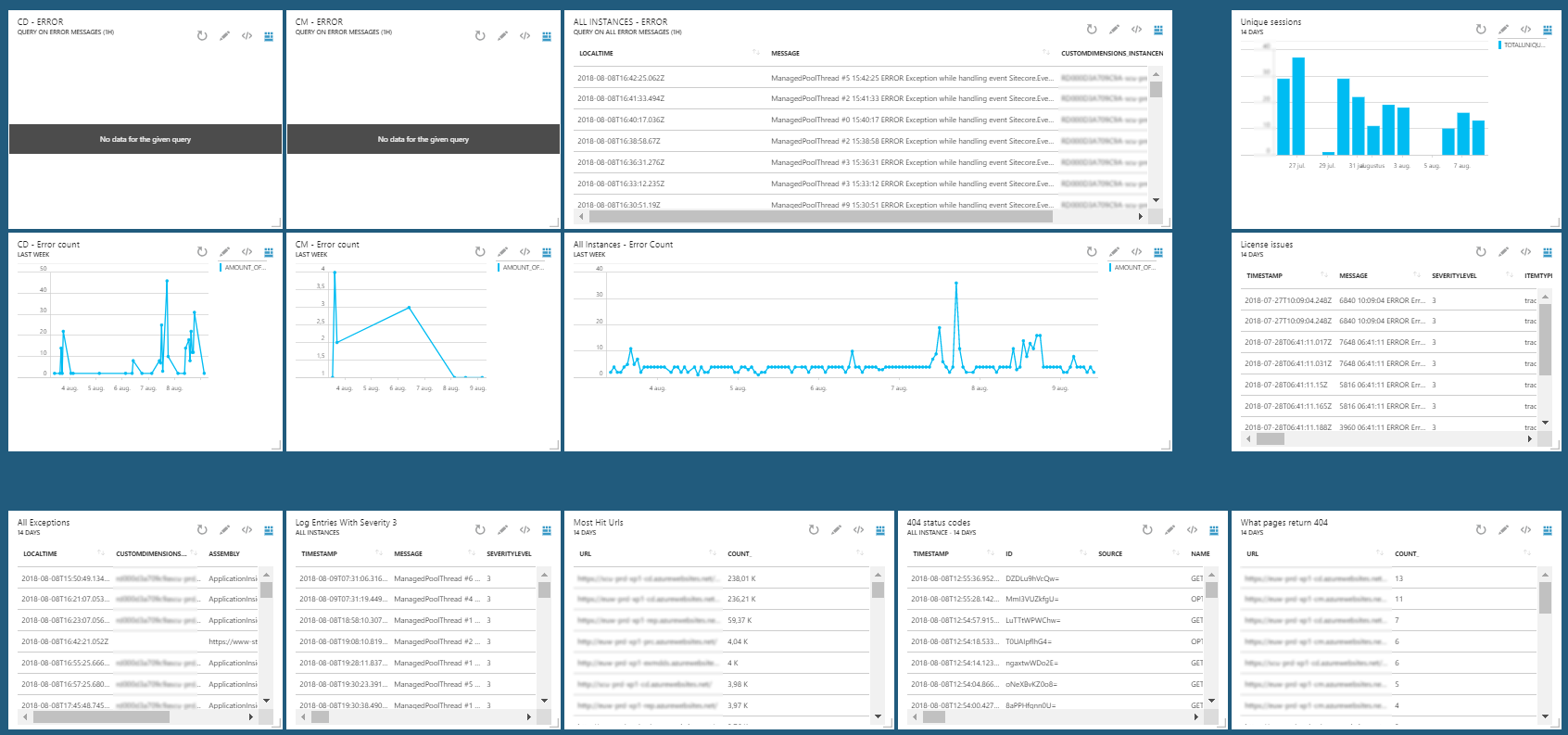Toggle TOTALUNIQU legend in Unique sessions chart
Screen dimensions: 1568x735
pyautogui.click(x=1523, y=44)
